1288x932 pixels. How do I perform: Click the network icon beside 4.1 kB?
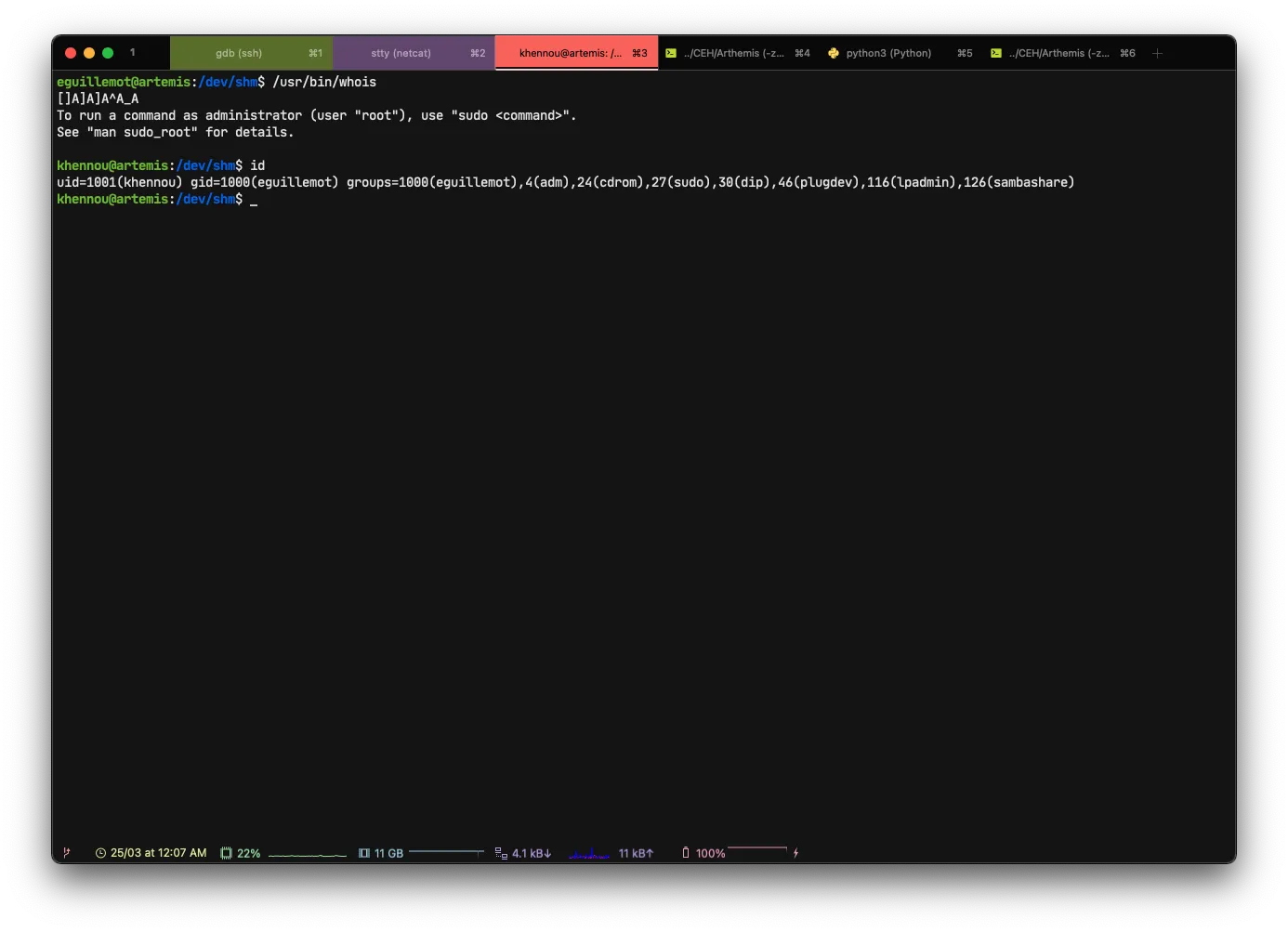(x=501, y=853)
